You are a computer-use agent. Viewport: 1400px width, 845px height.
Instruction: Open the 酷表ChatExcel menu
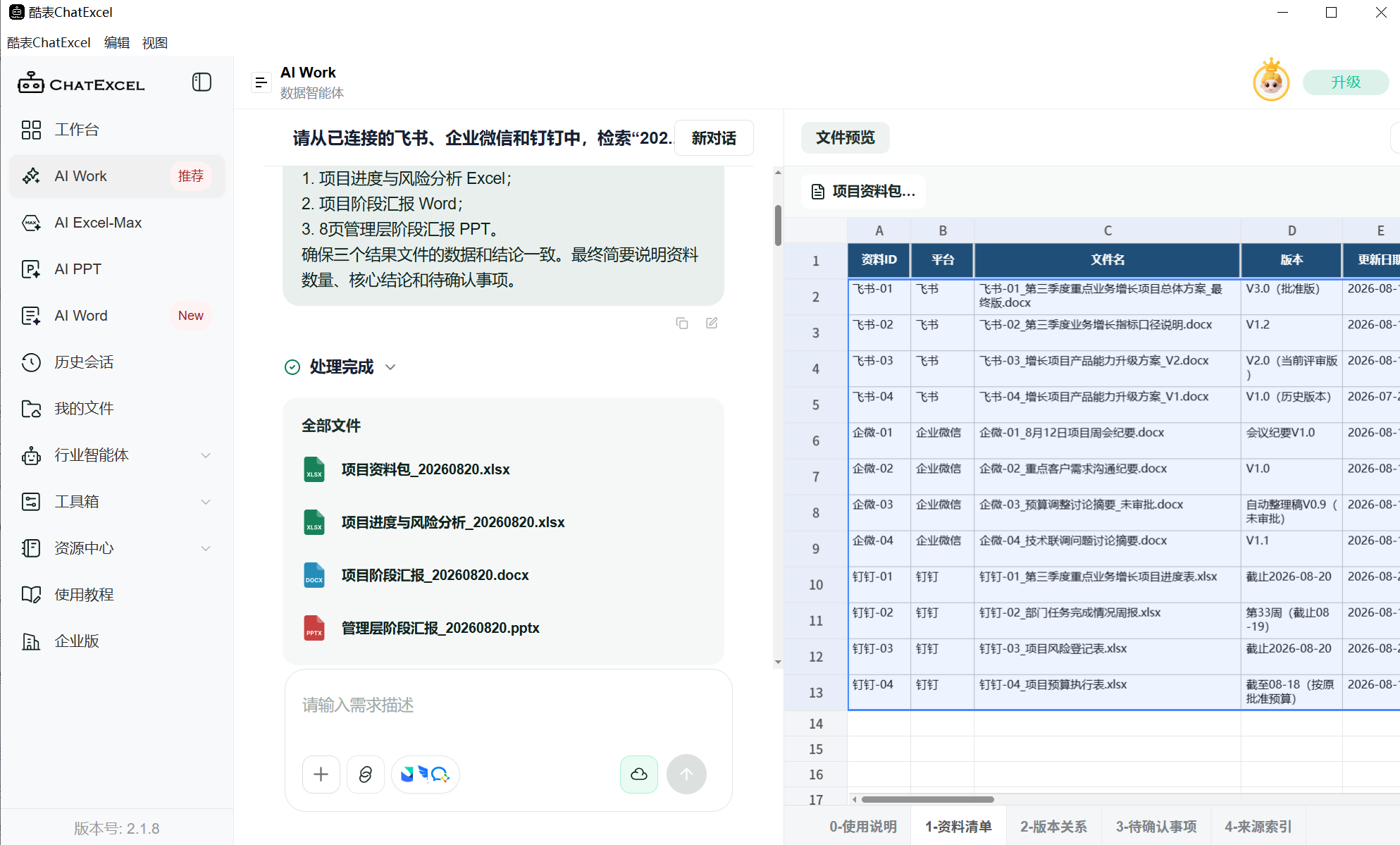tap(49, 43)
